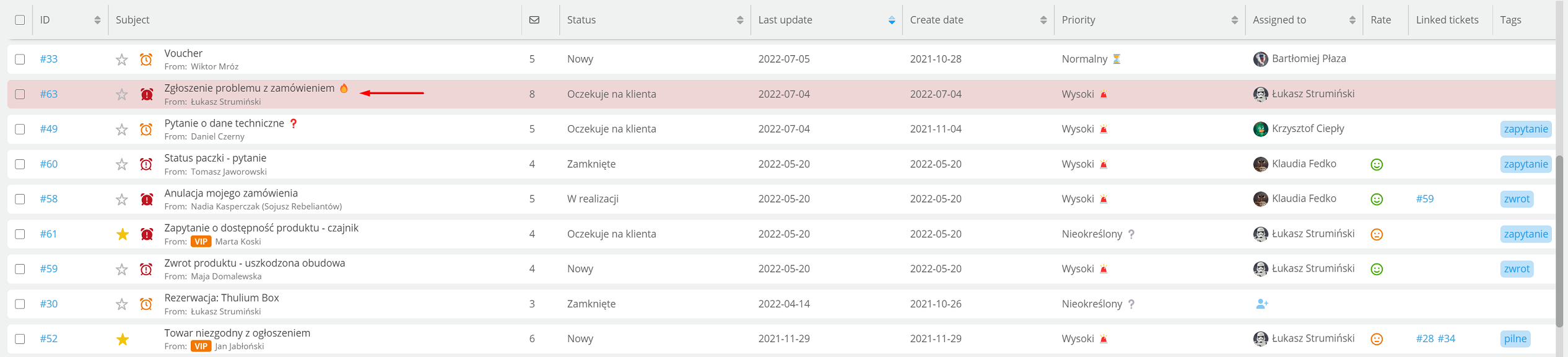This screenshot has width=1568, height=357.
Task: Click flame icon next to Zgłoszenie problemu subject
Action: point(344,88)
